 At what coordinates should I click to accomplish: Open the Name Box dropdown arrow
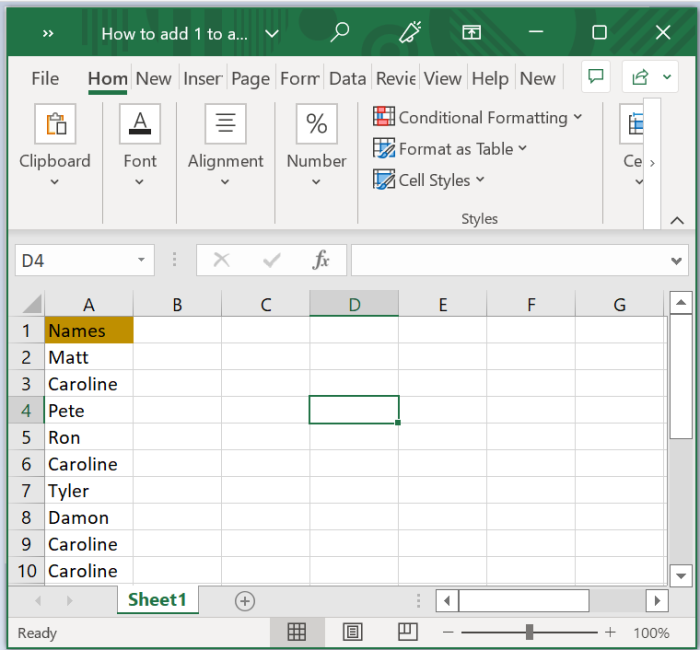point(141,259)
